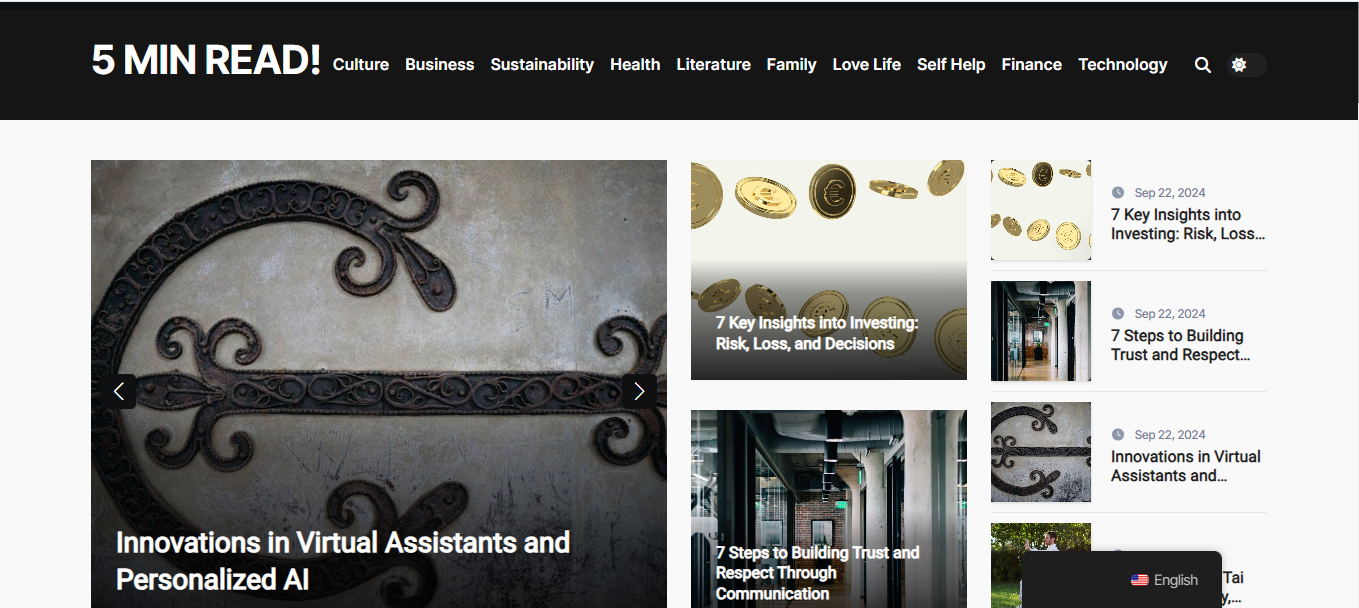This screenshot has height=608, width=1359.
Task: Read '7 Key Insights into Investing' card
Action: tap(817, 333)
